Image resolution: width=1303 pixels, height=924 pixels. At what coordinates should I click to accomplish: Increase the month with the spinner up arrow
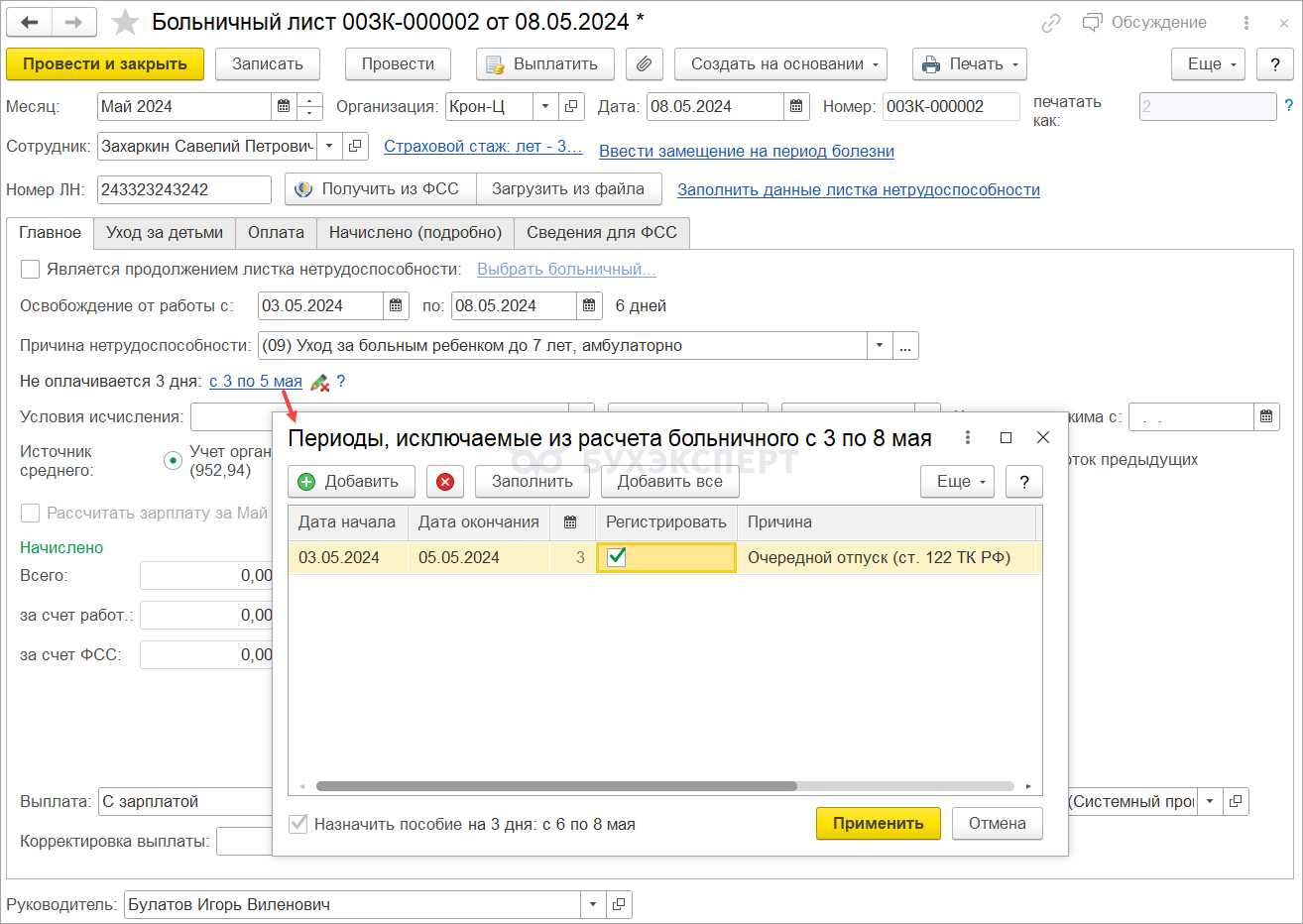(310, 100)
